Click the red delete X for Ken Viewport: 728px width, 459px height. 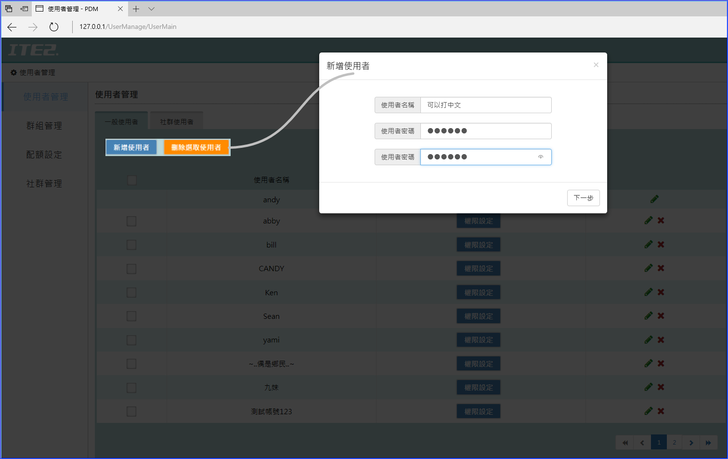pyautogui.click(x=661, y=292)
